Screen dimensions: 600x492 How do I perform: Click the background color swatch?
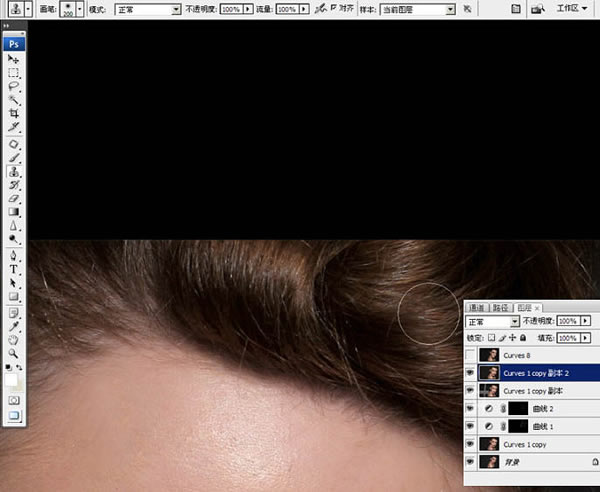coord(20,386)
